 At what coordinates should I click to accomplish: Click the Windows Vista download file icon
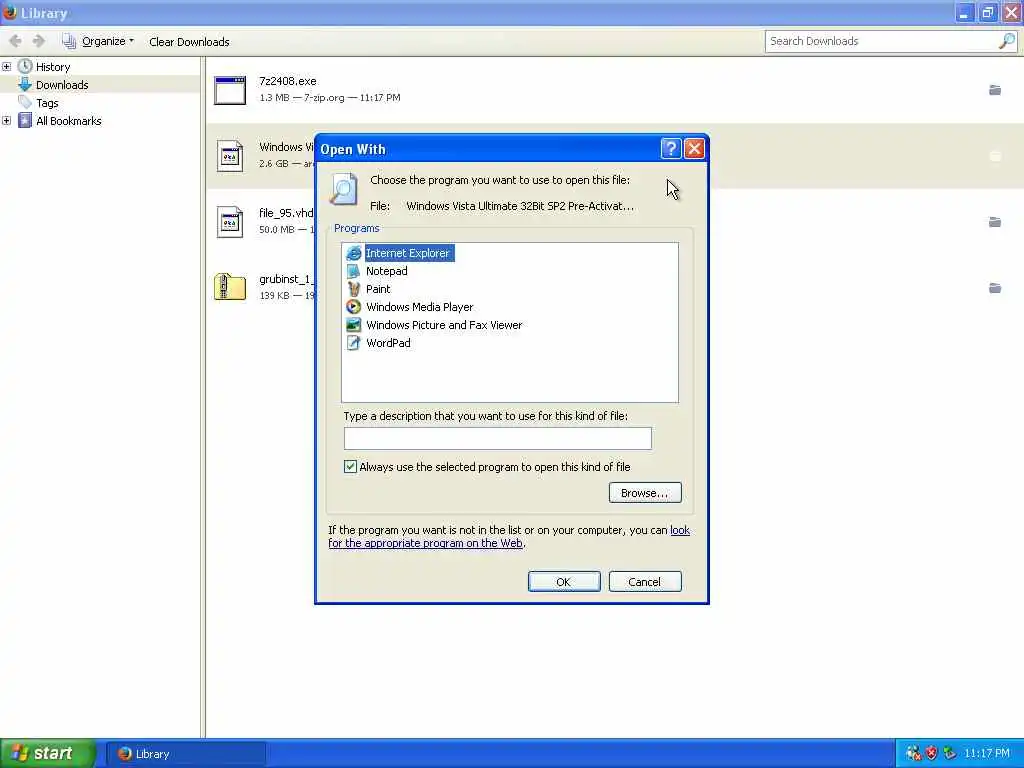[230, 156]
